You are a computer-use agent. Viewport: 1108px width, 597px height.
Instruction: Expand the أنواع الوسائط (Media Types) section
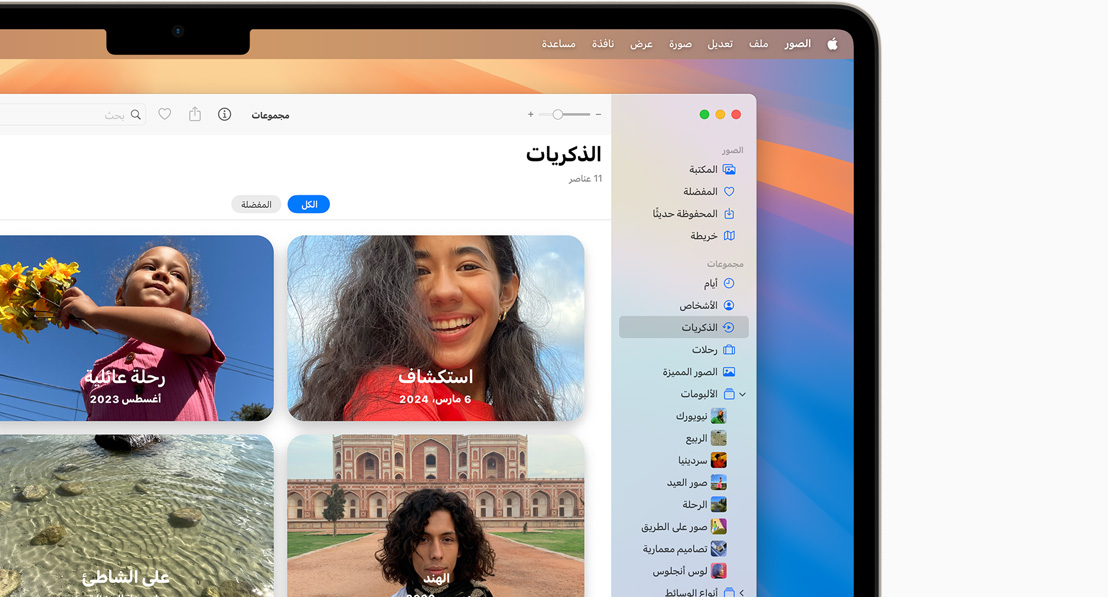click(x=742, y=593)
